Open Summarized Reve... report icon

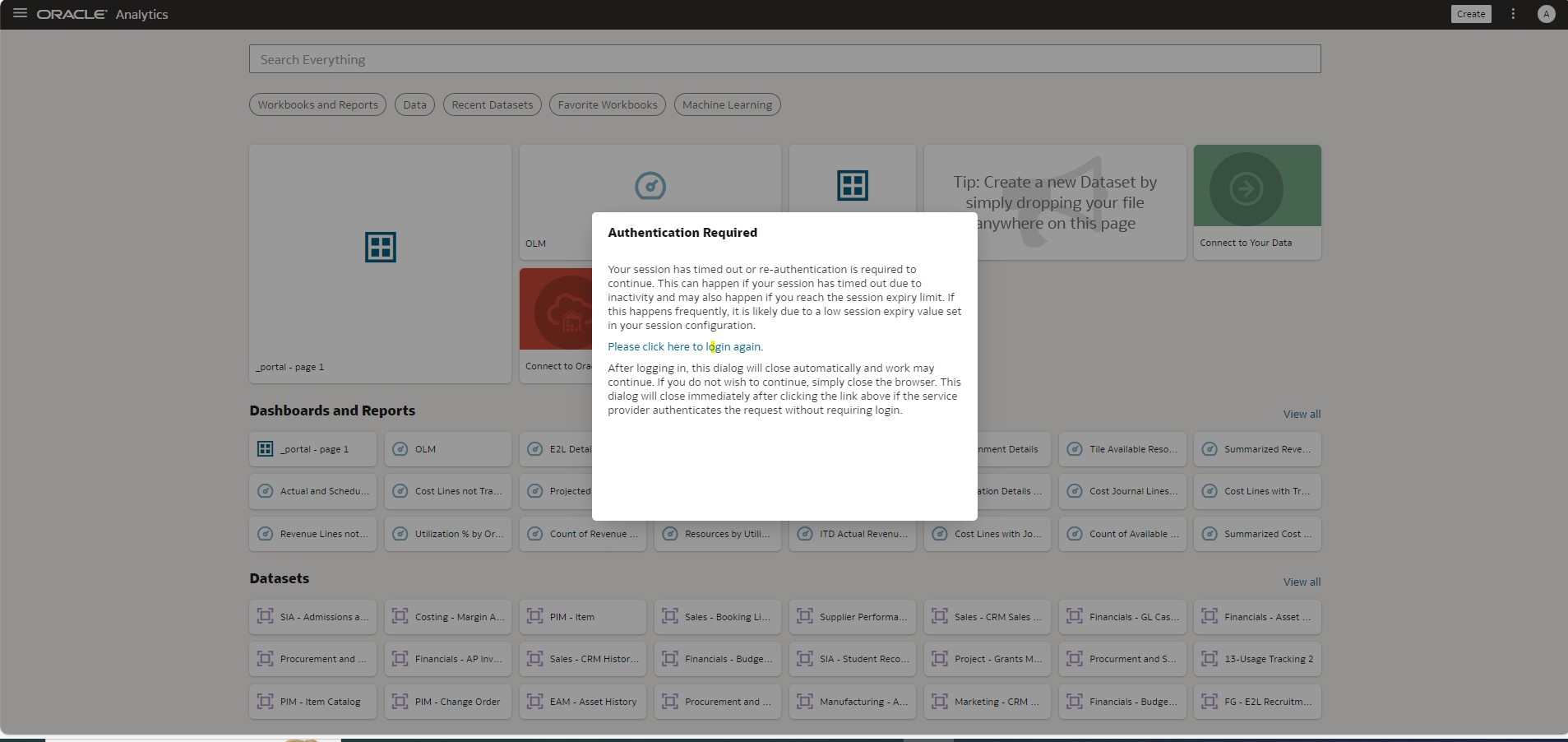1209,449
